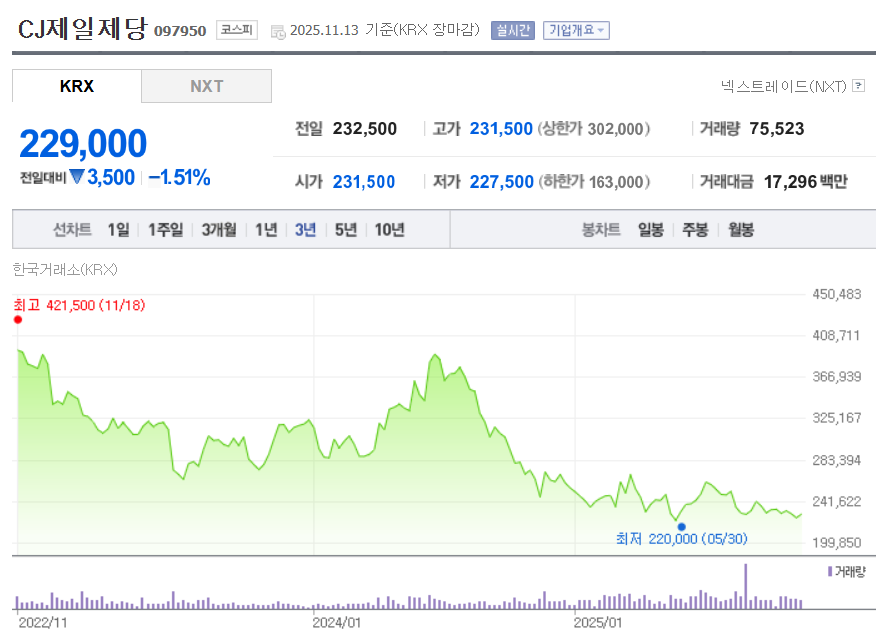Viewport: 876px width, 639px height.
Task: Click the calendar clock icon beside the date
Action: 278,32
